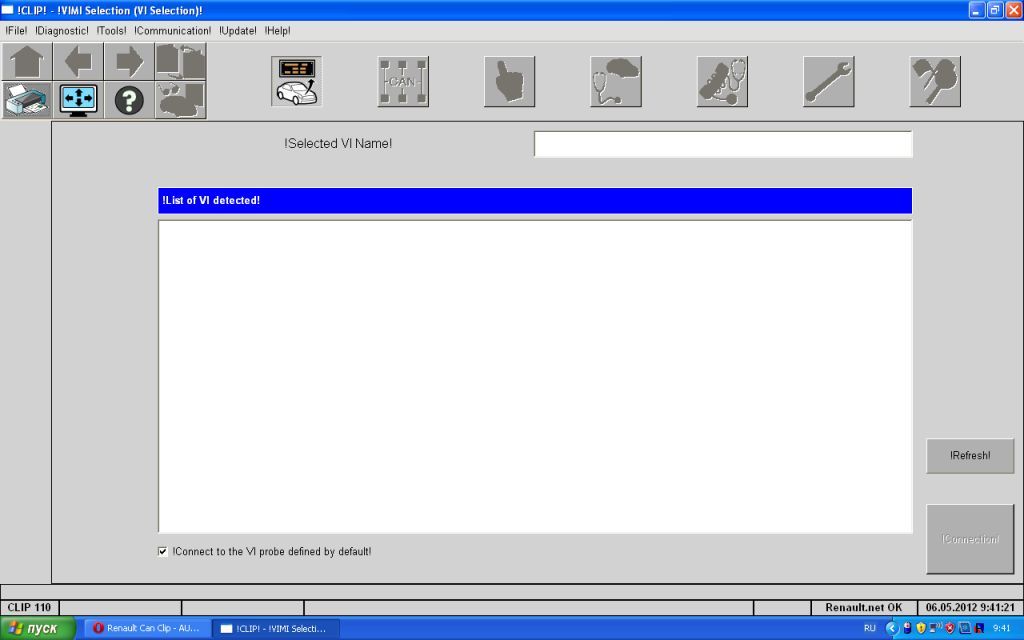Print the current screen using printer icon

click(27, 100)
